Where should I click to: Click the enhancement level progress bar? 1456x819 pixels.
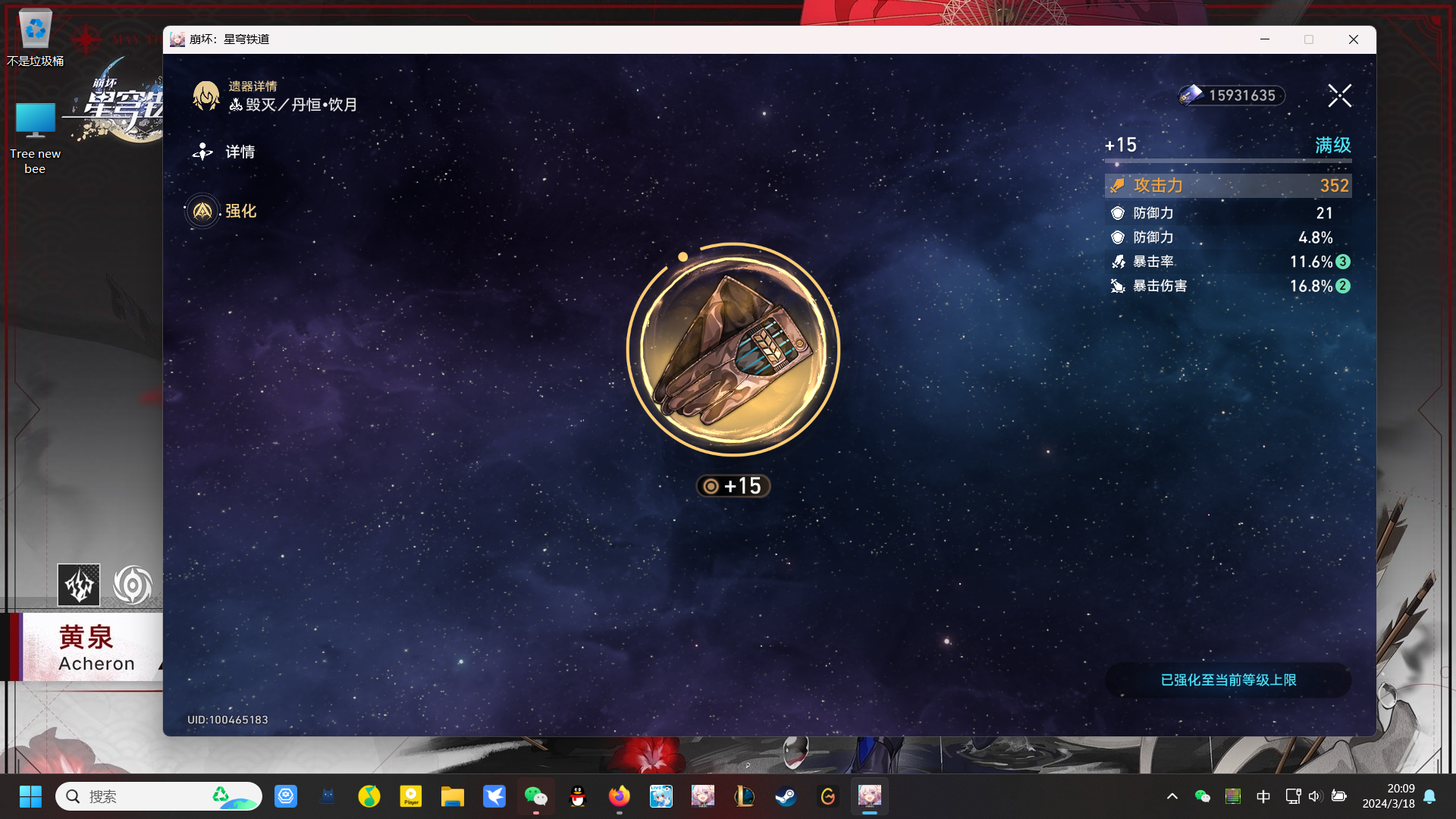pos(1228,161)
